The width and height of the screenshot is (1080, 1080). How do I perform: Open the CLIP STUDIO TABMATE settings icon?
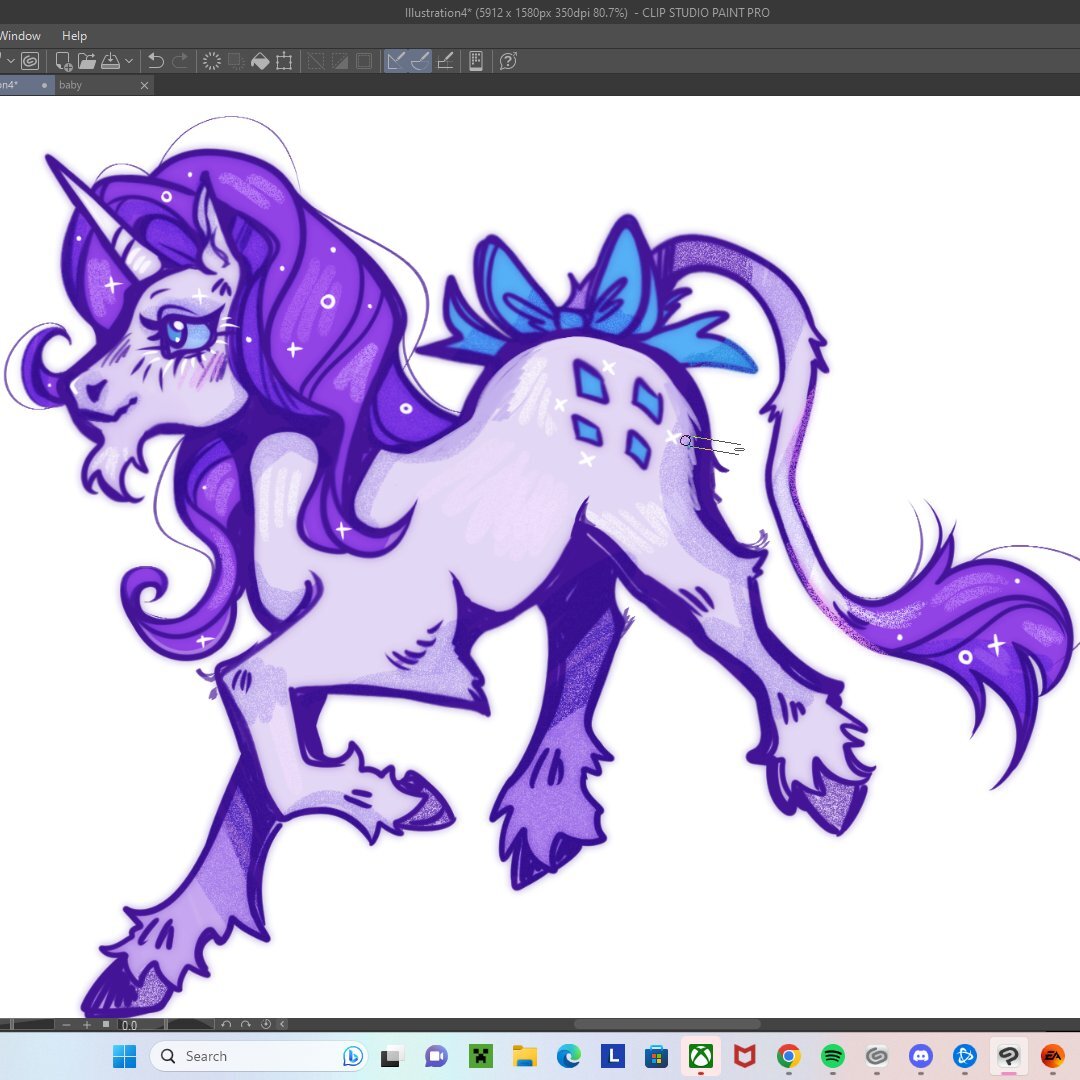coord(476,61)
